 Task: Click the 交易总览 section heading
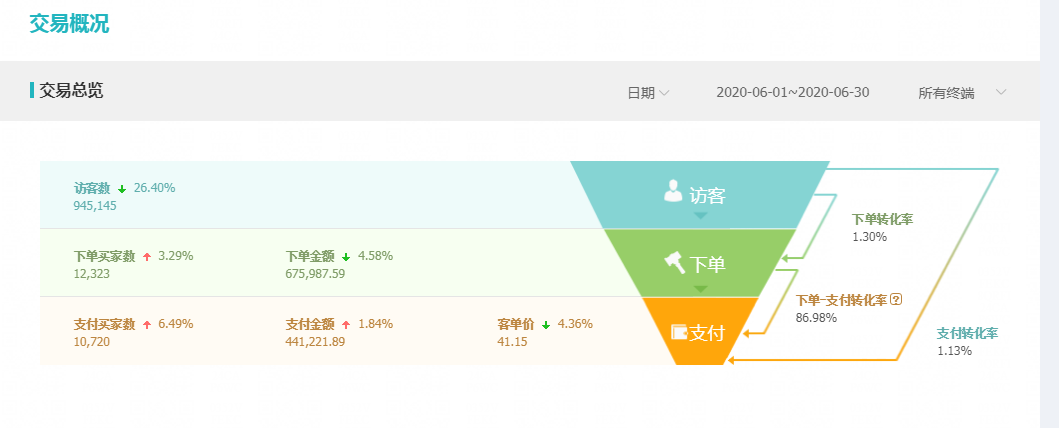pyautogui.click(x=71, y=90)
